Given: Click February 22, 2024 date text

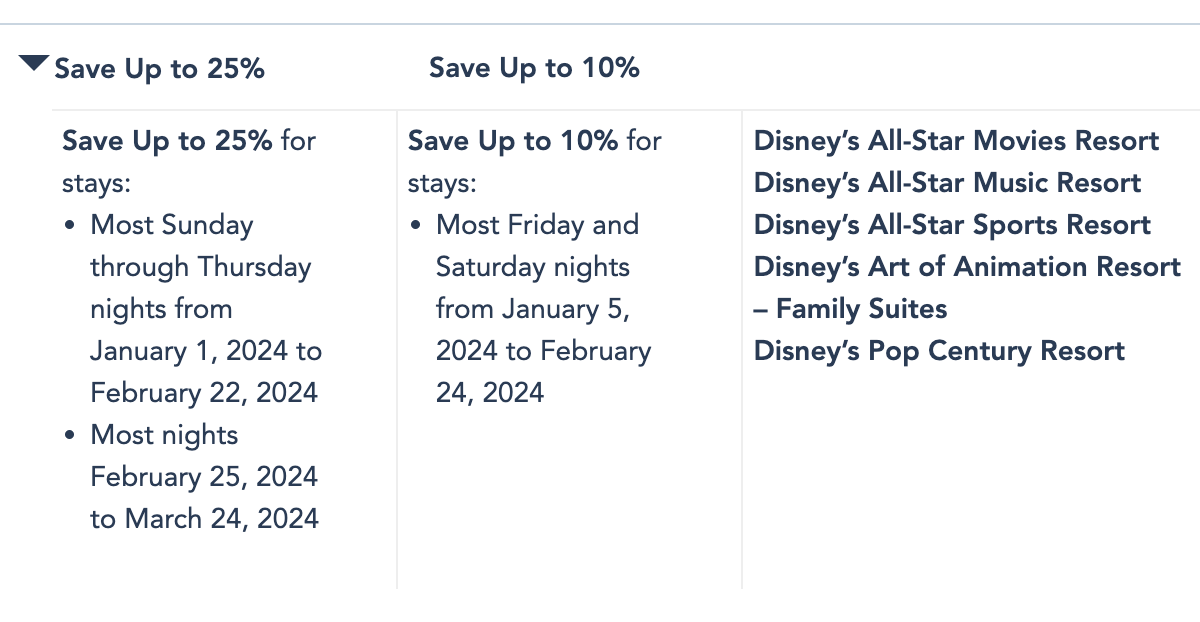Looking at the screenshot, I should pyautogui.click(x=204, y=393).
